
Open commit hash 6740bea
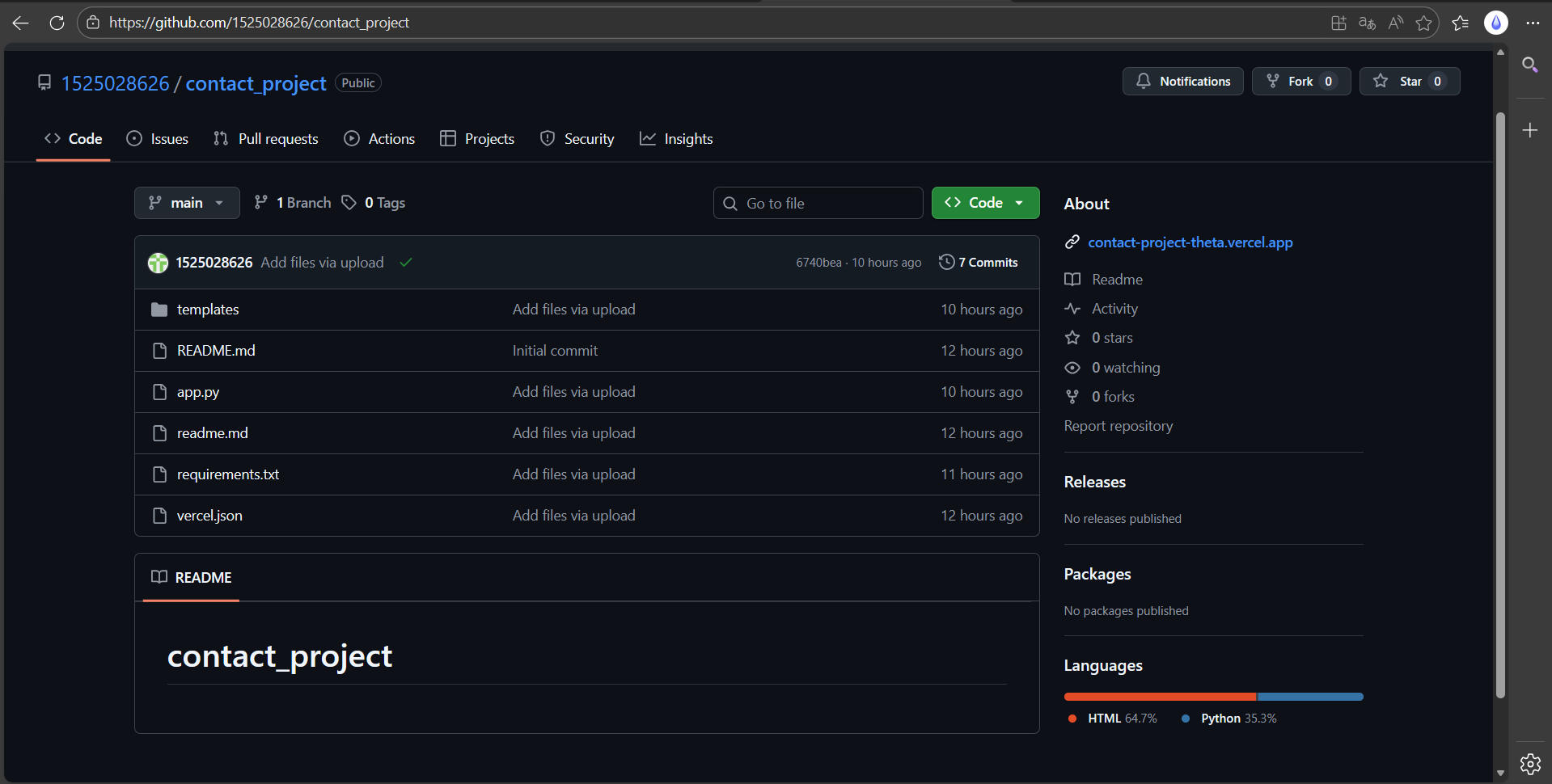tap(818, 263)
